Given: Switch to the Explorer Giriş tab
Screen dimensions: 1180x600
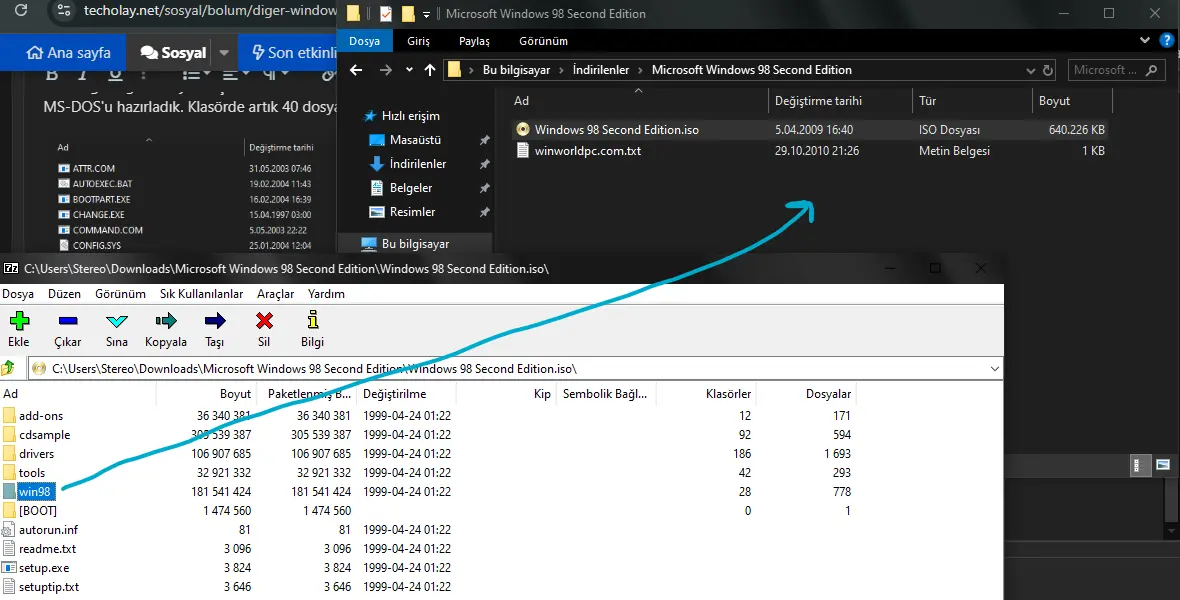Looking at the screenshot, I should [x=418, y=41].
